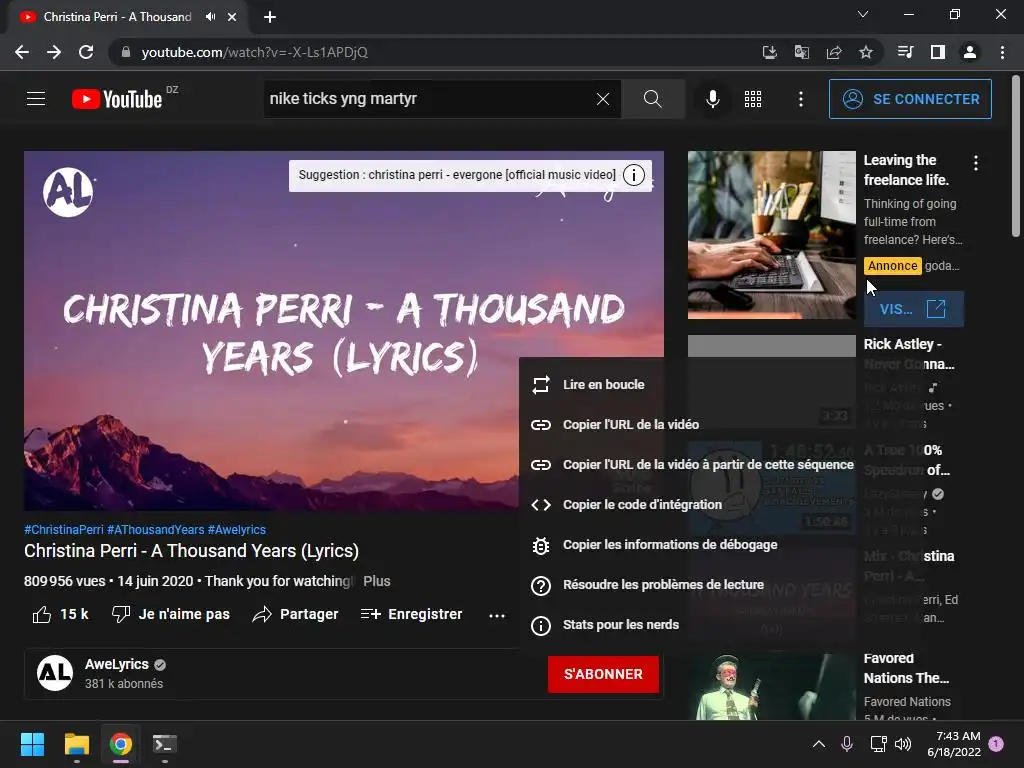Click the VIS... ad visit button
1024x768 pixels.
(913, 309)
